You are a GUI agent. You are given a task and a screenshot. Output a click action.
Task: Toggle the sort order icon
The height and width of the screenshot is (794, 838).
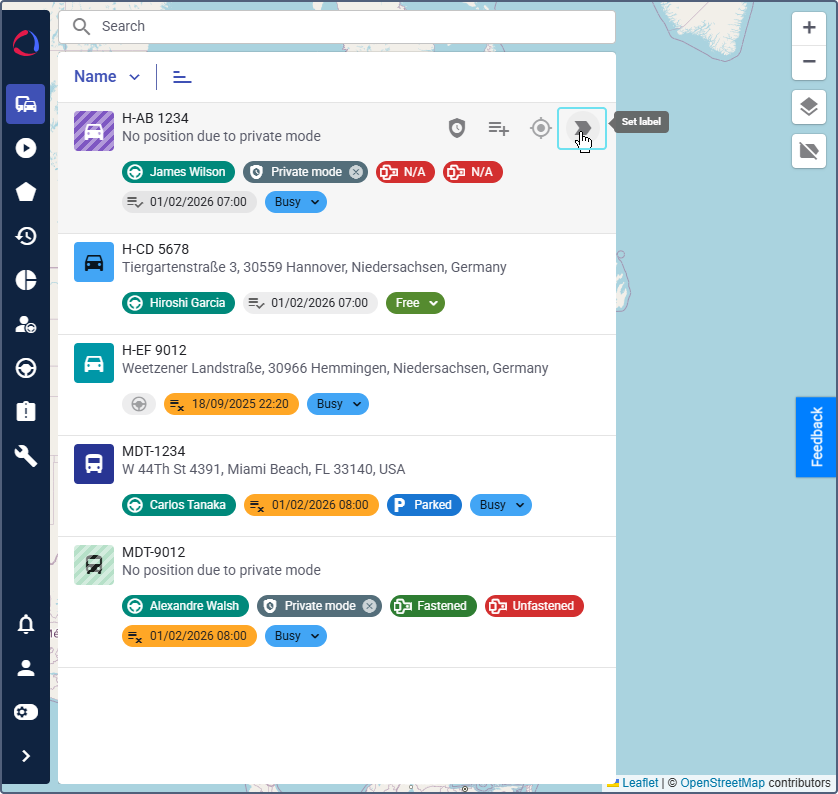point(182,77)
